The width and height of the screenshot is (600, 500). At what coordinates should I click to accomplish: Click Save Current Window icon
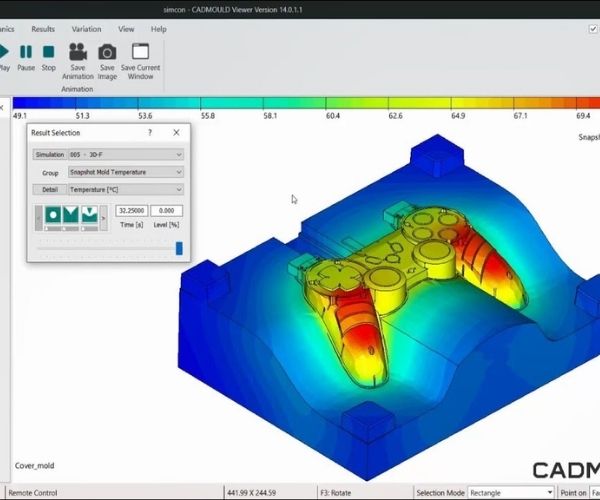pyautogui.click(x=140, y=52)
